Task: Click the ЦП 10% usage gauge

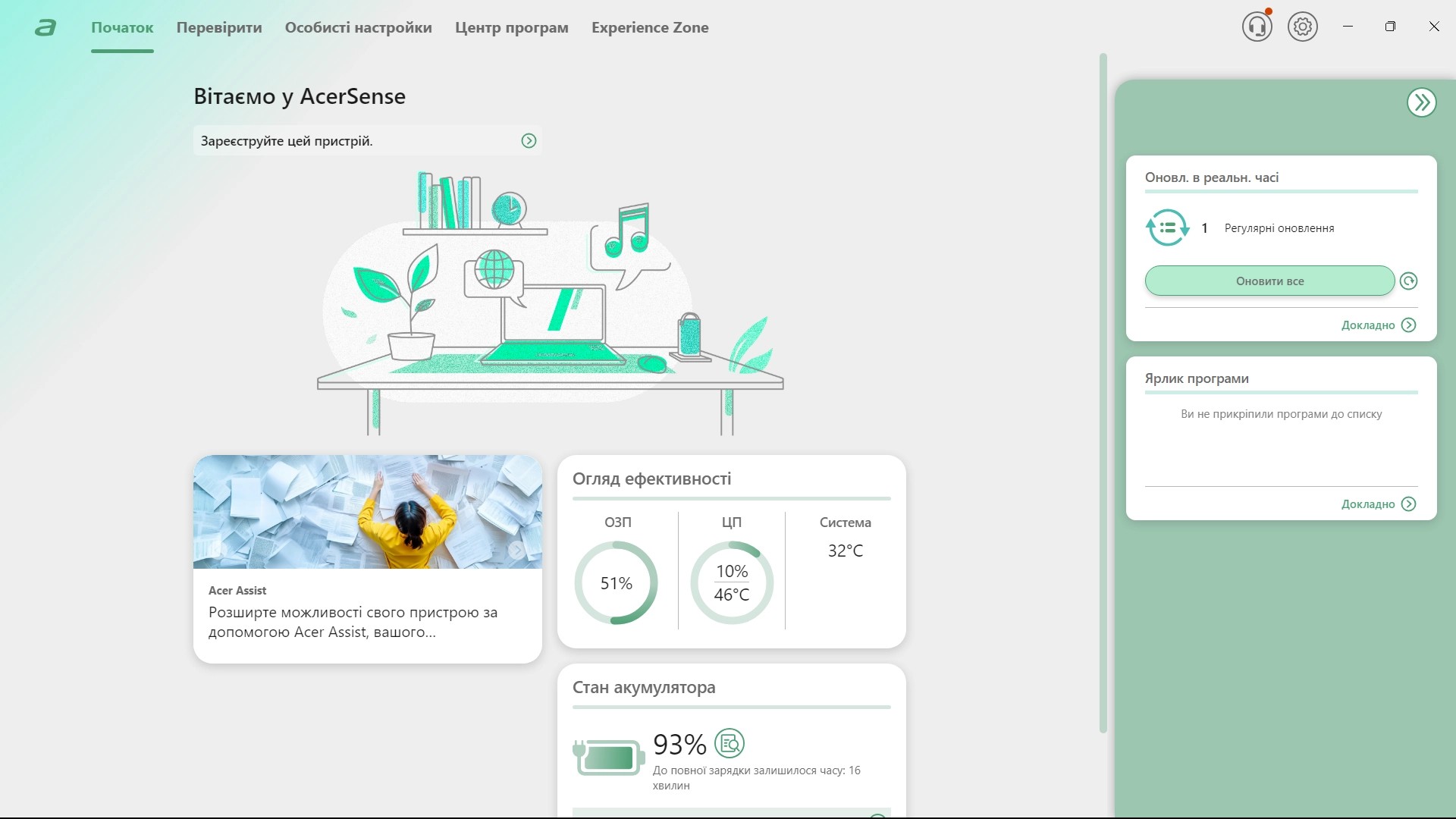Action: [731, 582]
